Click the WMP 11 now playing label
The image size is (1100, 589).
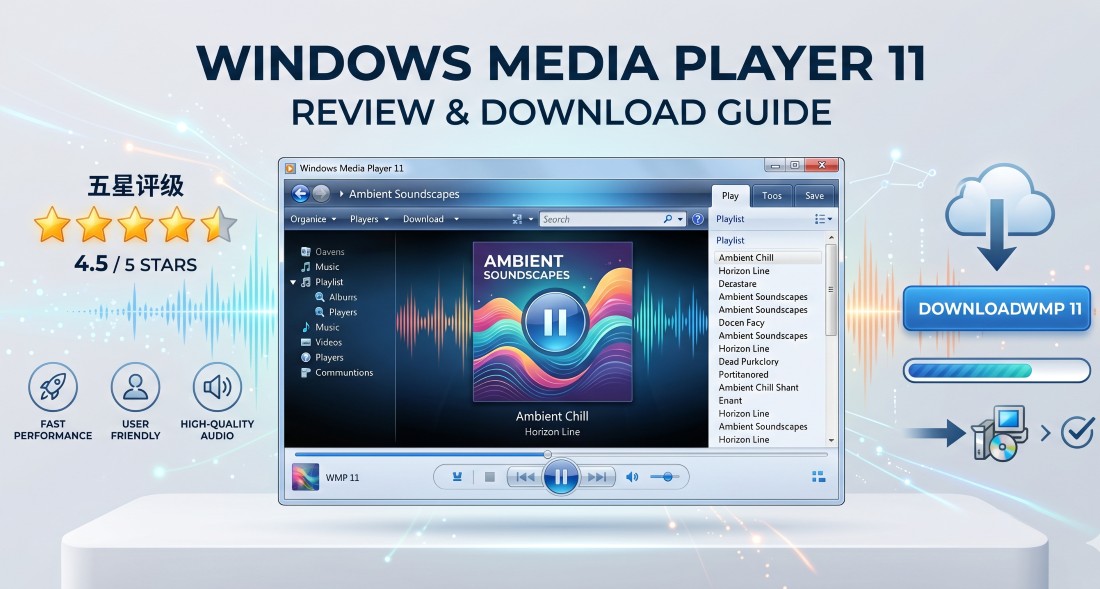(342, 478)
